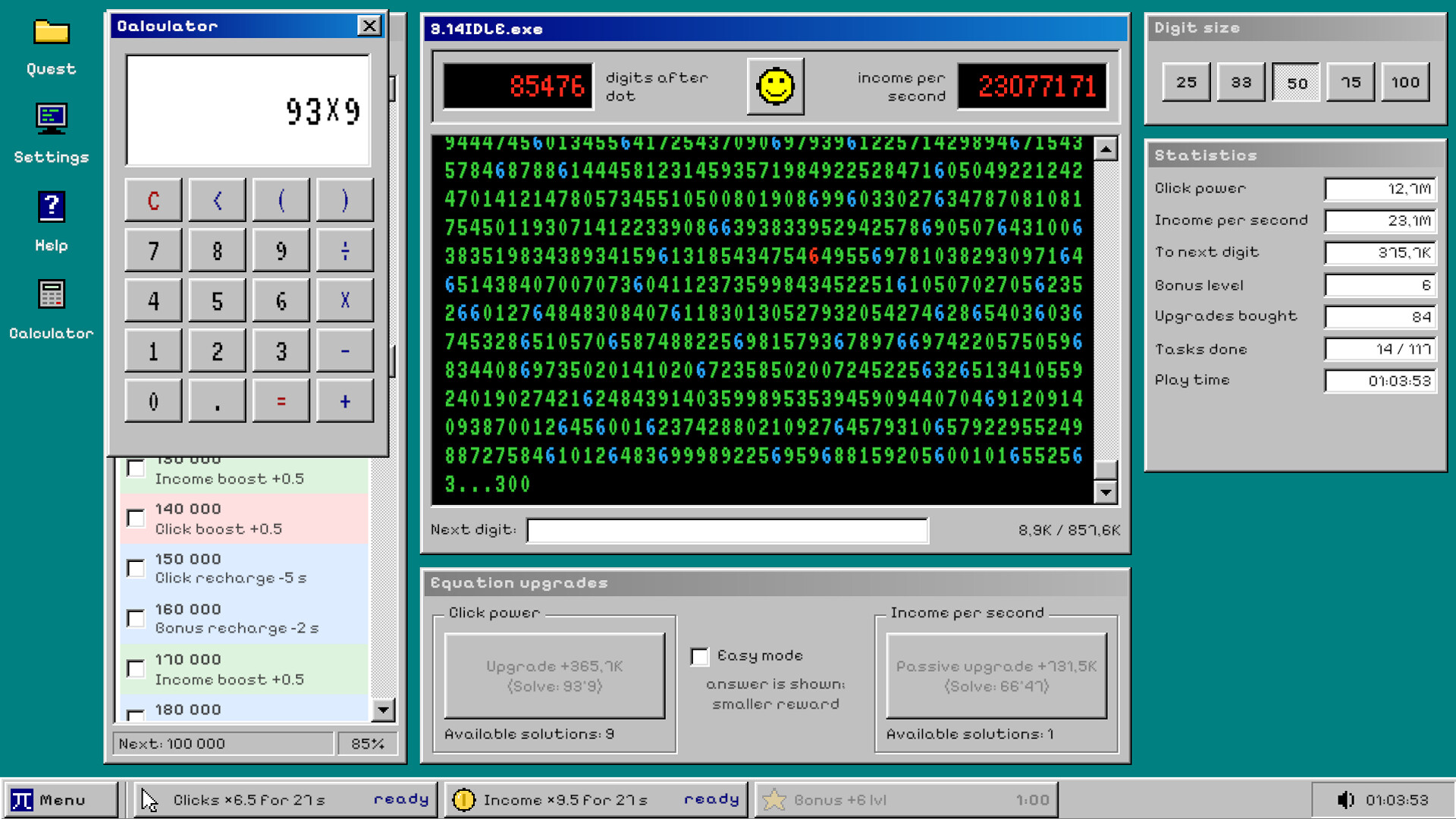Select digit size 25
1456x819 pixels.
[1186, 82]
